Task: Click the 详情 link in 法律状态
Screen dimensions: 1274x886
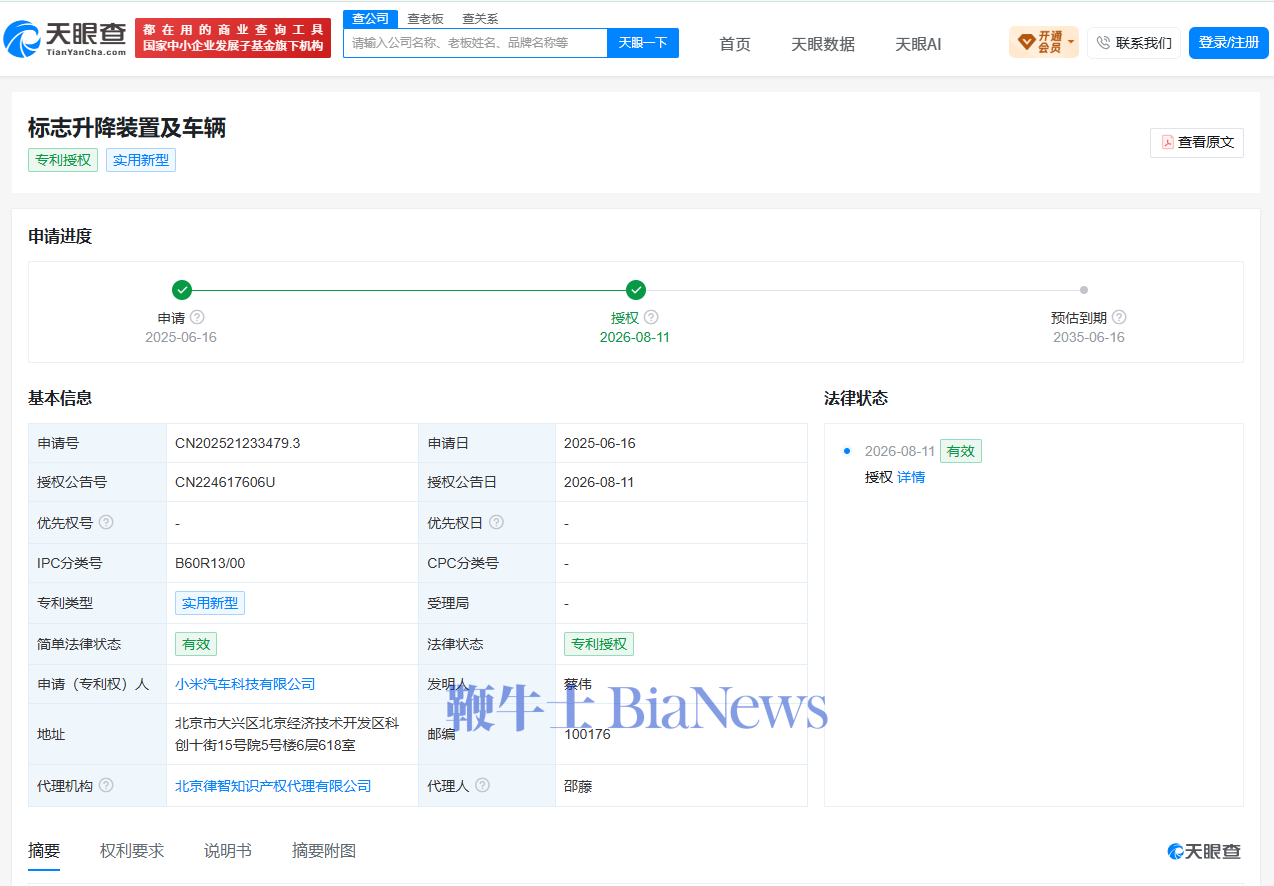Action: [x=911, y=477]
